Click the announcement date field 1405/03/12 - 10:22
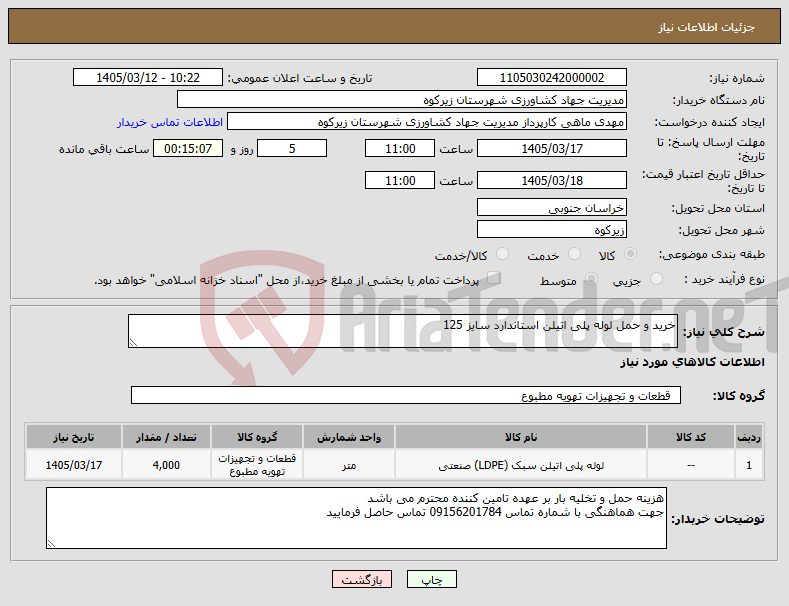 148,78
